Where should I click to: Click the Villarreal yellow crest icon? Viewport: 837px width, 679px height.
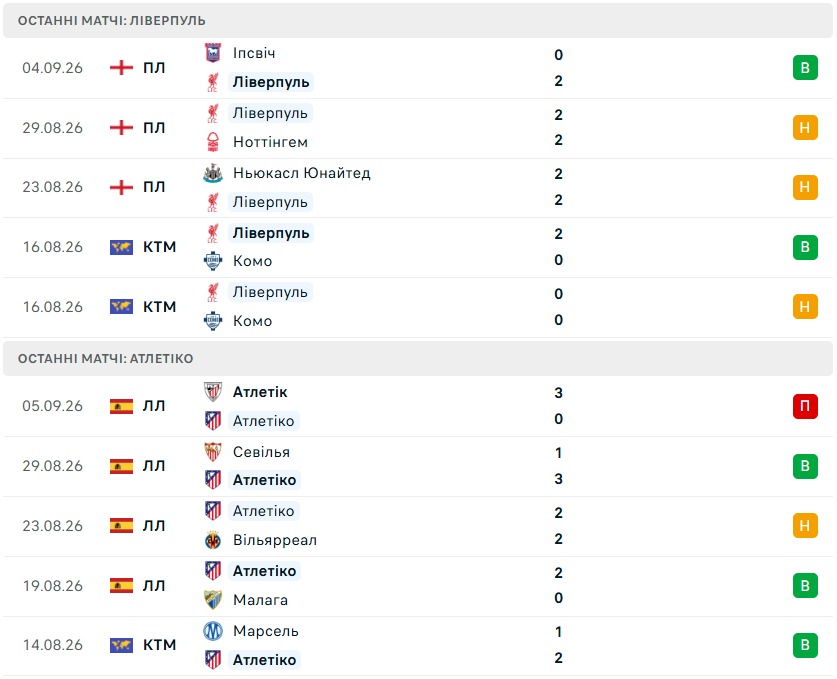[213, 540]
